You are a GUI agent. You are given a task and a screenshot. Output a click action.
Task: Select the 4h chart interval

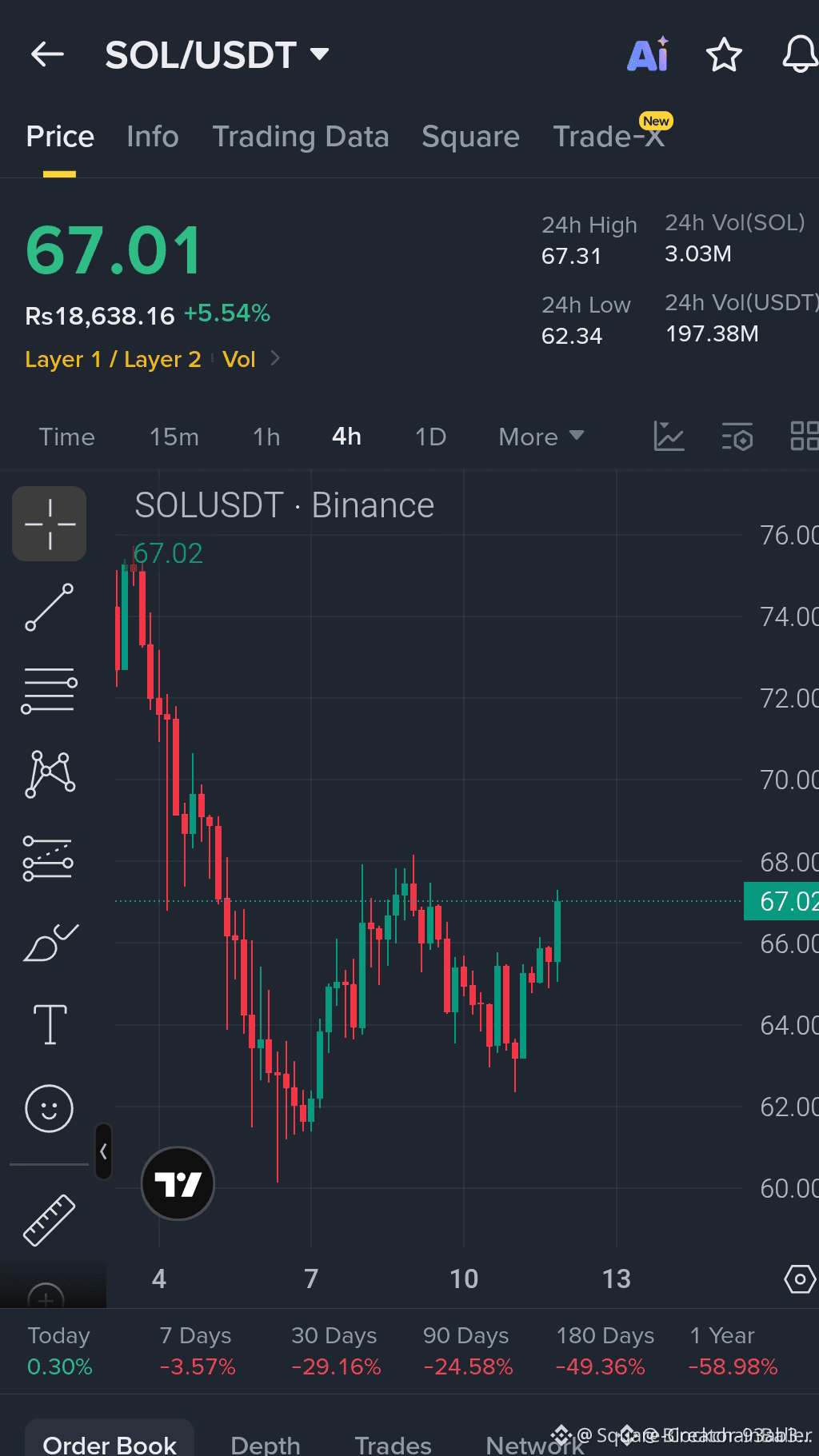[x=346, y=437]
